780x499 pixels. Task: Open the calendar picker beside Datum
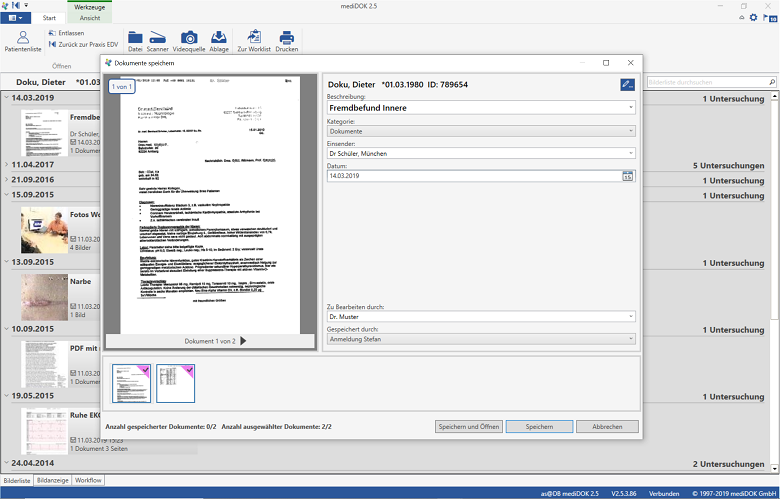pyautogui.click(x=628, y=176)
